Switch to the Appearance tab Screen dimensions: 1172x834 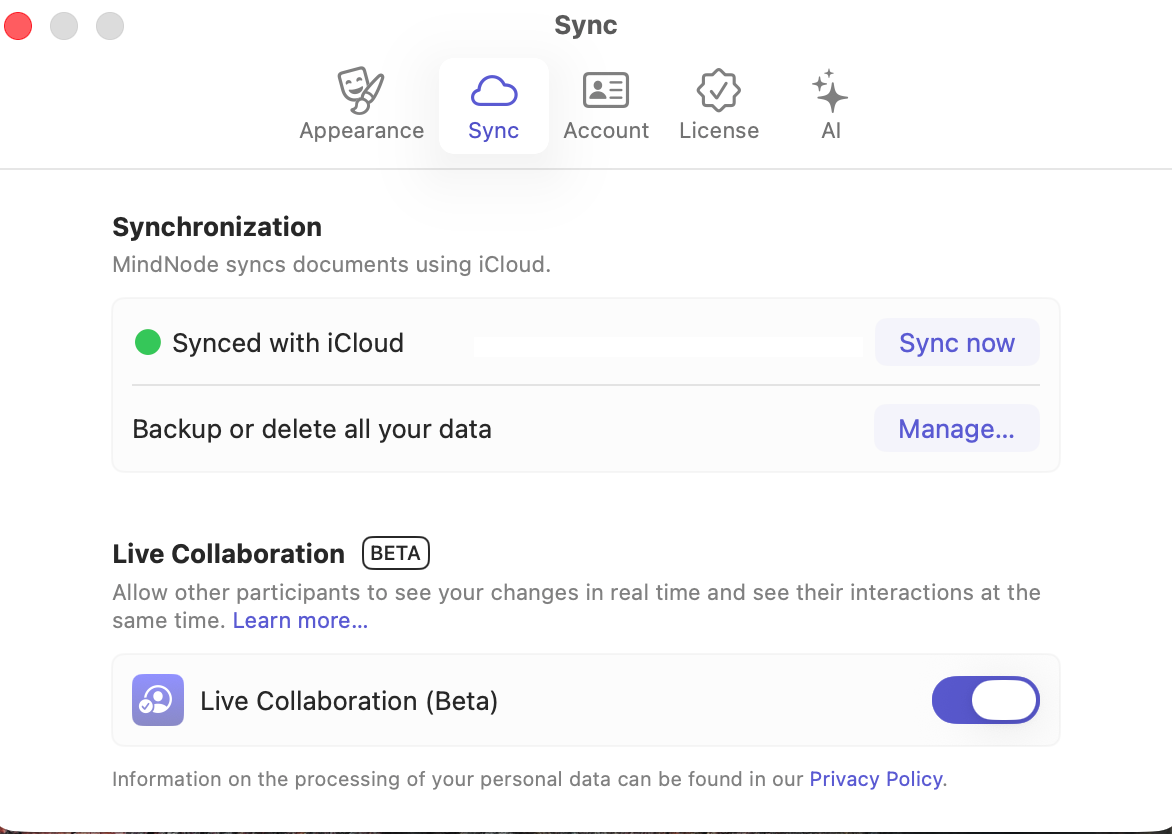(361, 105)
